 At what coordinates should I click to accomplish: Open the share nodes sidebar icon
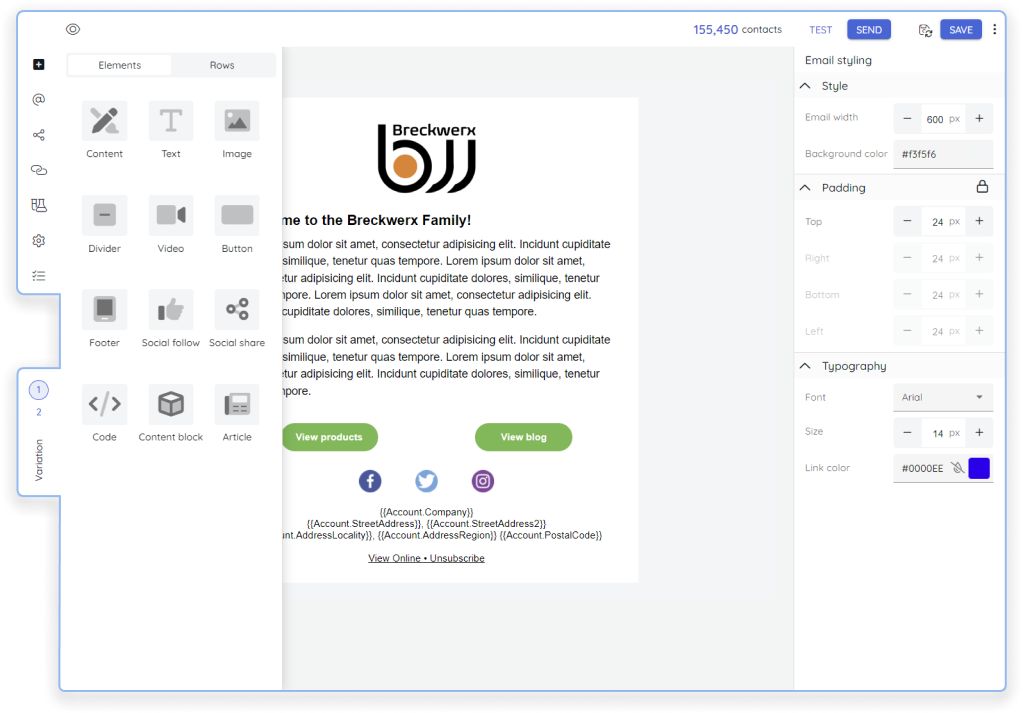tap(38, 134)
